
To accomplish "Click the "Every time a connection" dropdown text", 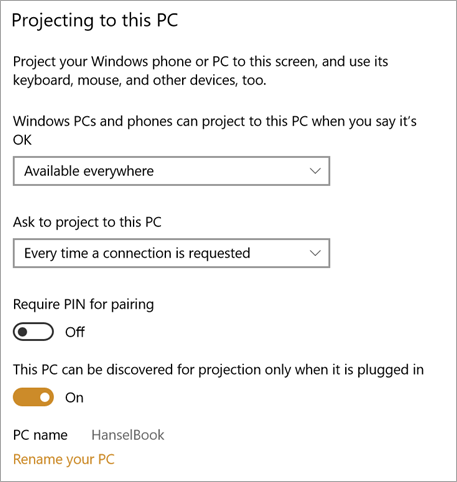I will pos(137,254).
